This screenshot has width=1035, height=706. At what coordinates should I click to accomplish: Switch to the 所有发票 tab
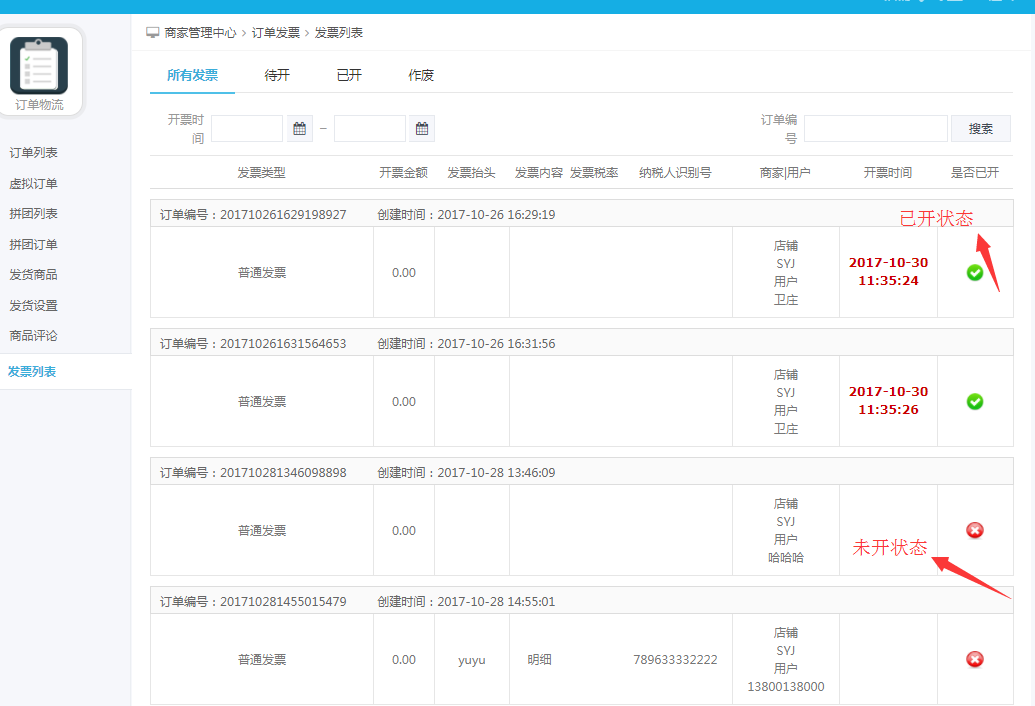pyautogui.click(x=192, y=75)
